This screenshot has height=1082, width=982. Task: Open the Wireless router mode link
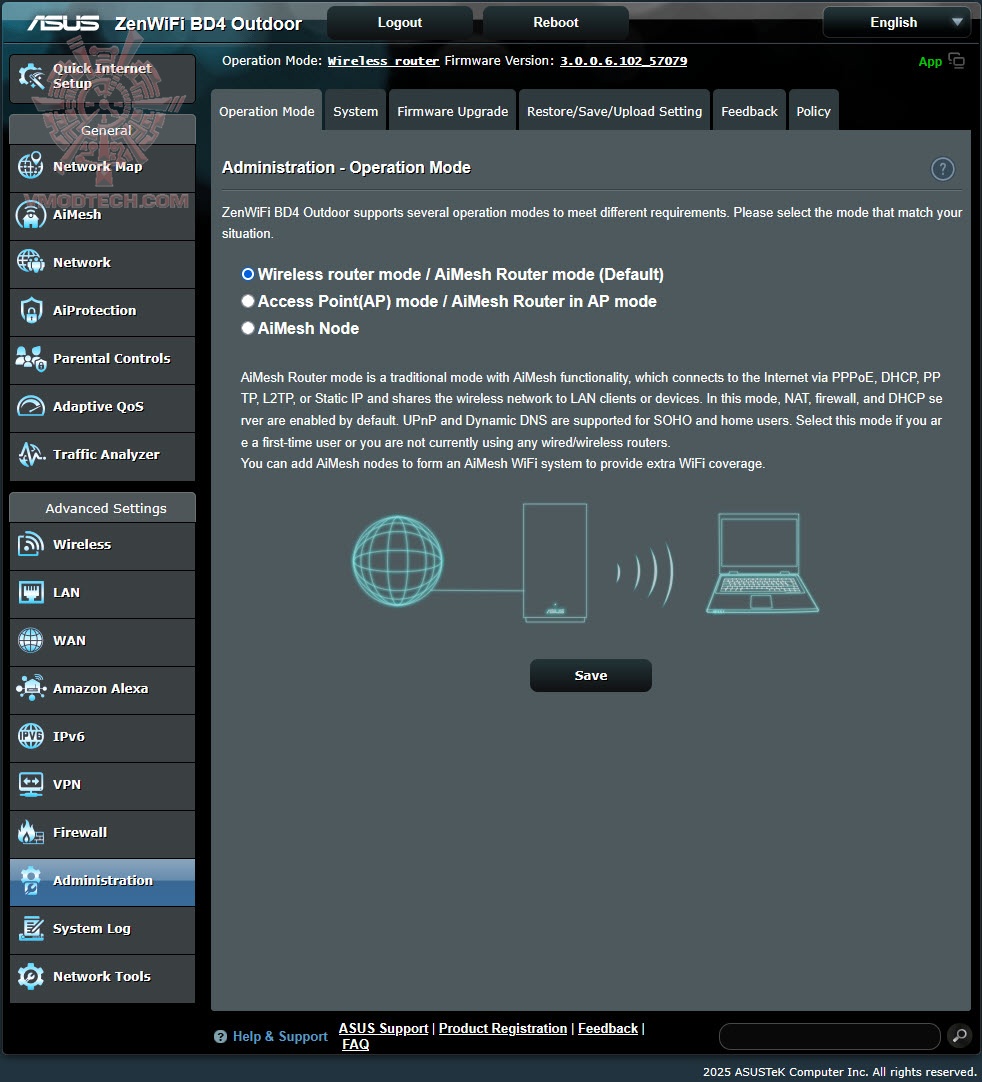coord(383,61)
